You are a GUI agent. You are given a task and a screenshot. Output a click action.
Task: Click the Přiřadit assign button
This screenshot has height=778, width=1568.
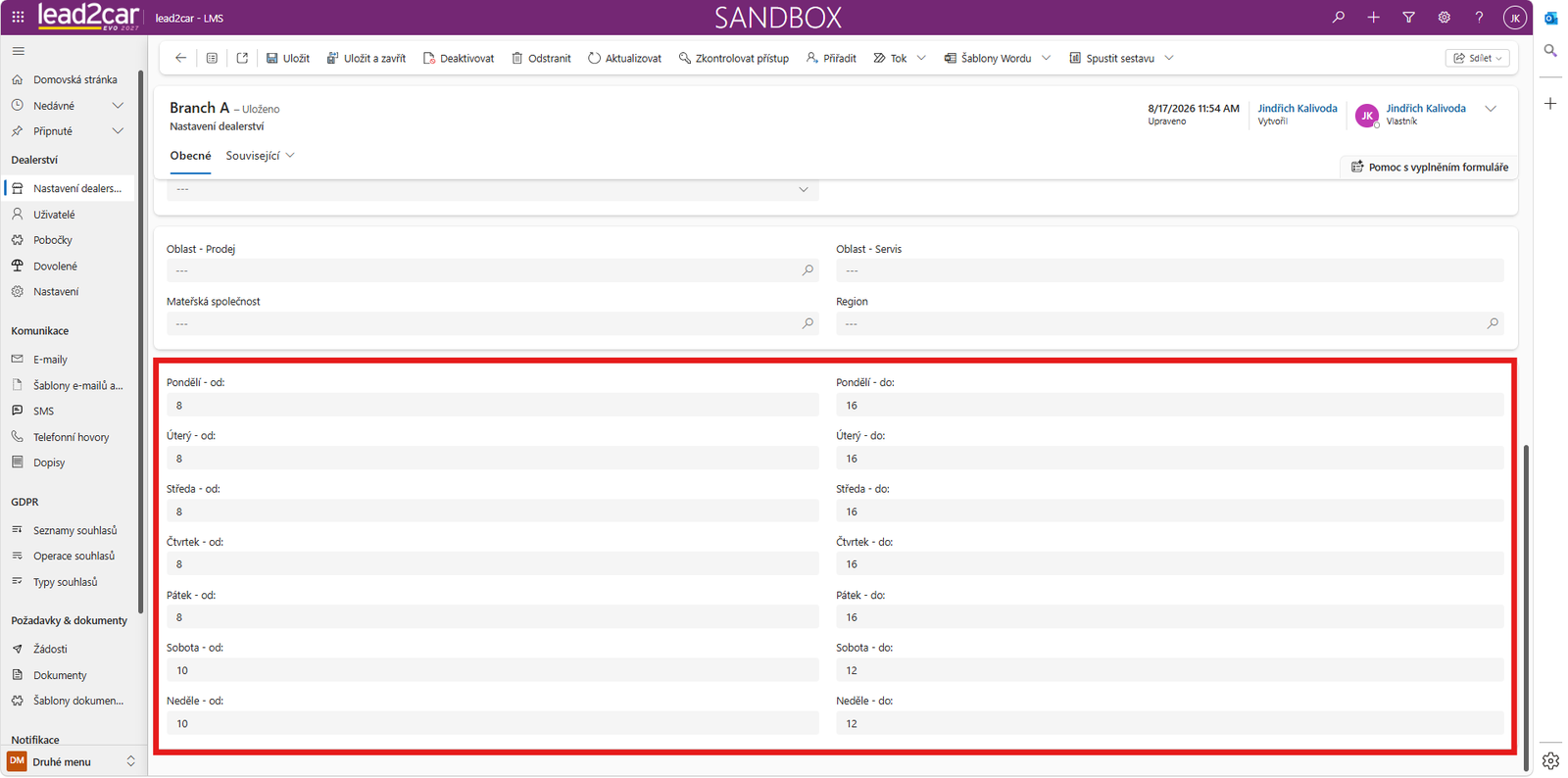click(x=831, y=58)
